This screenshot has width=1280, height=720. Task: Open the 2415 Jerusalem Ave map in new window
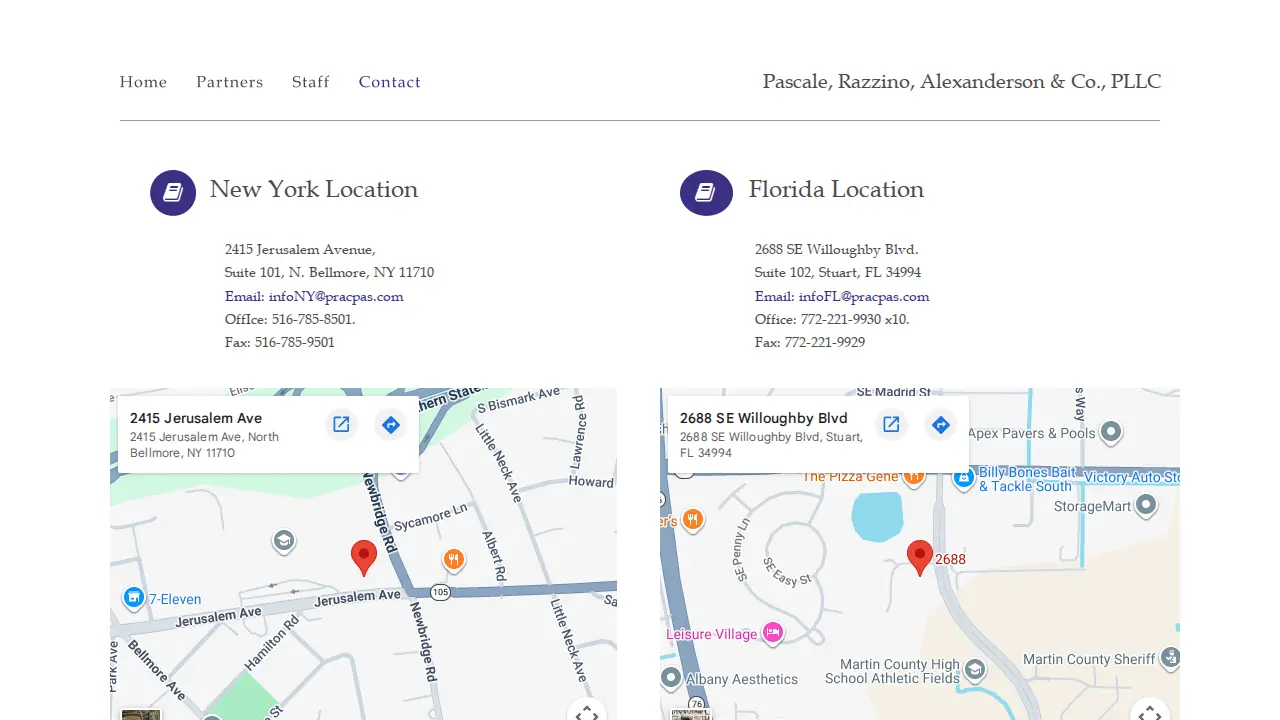pyautogui.click(x=341, y=425)
